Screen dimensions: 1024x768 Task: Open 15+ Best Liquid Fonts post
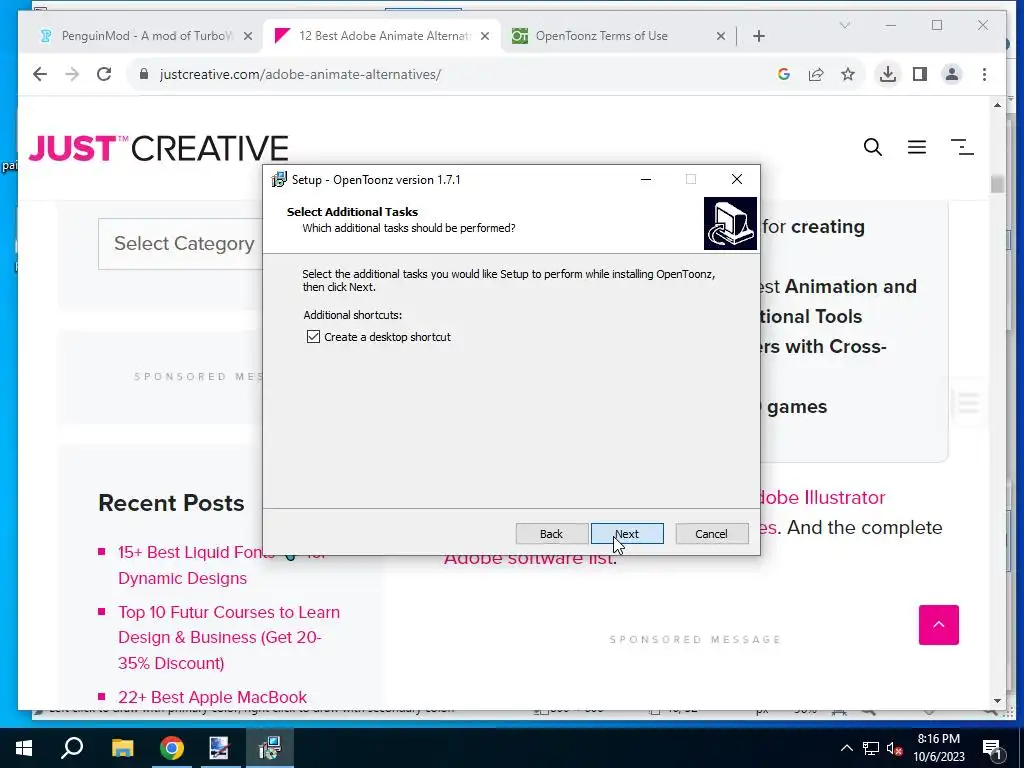click(x=222, y=566)
